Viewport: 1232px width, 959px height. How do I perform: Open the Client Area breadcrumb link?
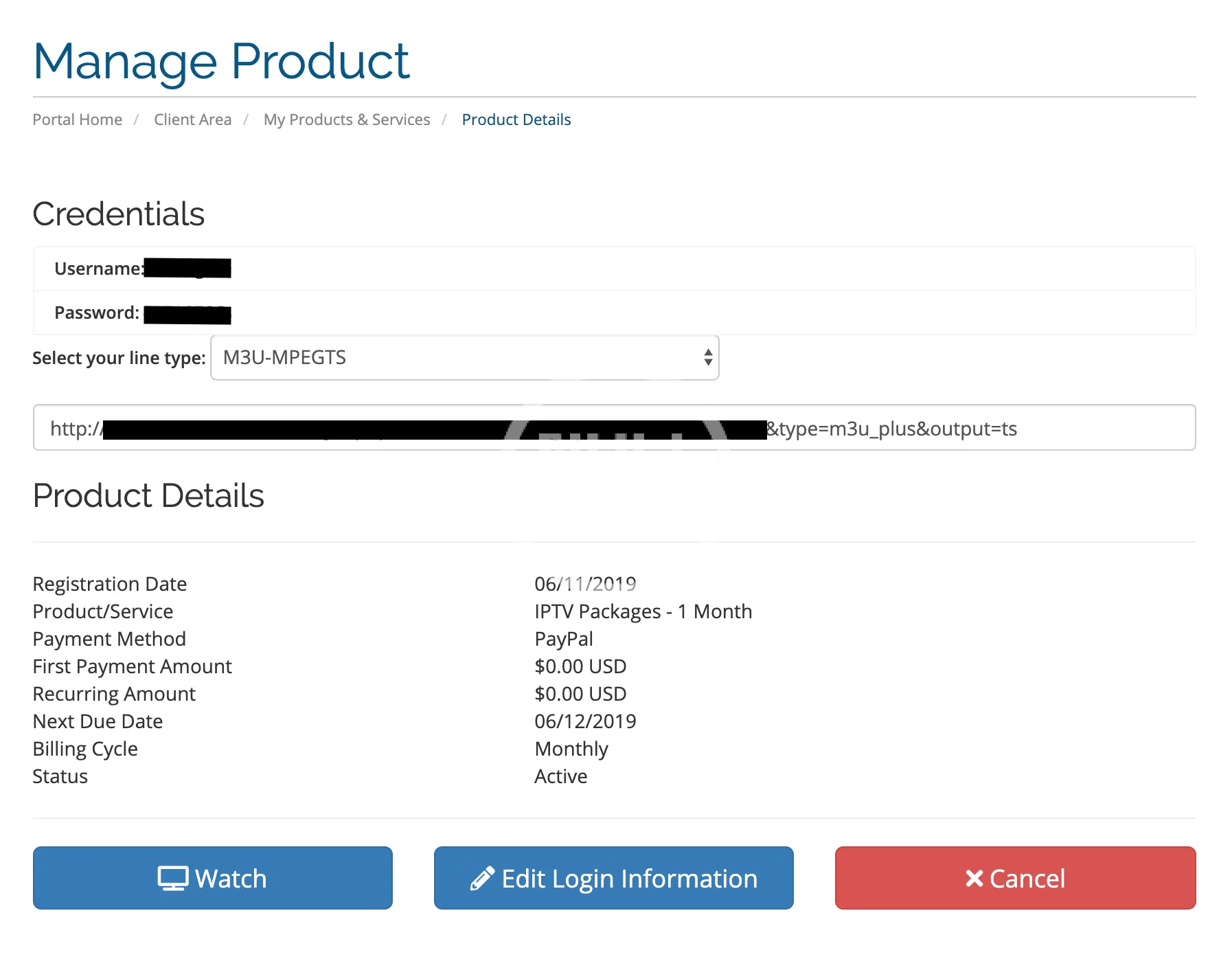click(x=192, y=120)
